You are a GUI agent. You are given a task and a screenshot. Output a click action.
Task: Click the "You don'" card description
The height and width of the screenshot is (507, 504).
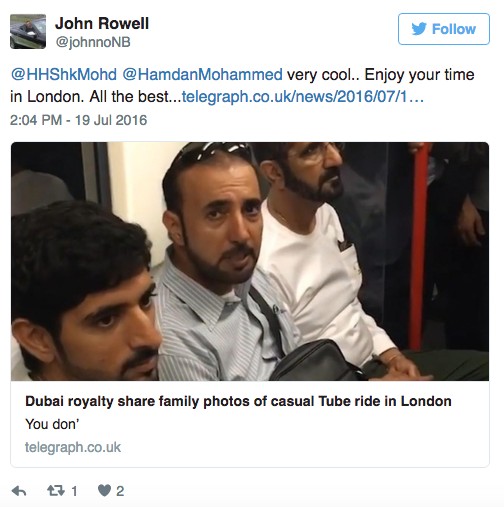[52, 424]
